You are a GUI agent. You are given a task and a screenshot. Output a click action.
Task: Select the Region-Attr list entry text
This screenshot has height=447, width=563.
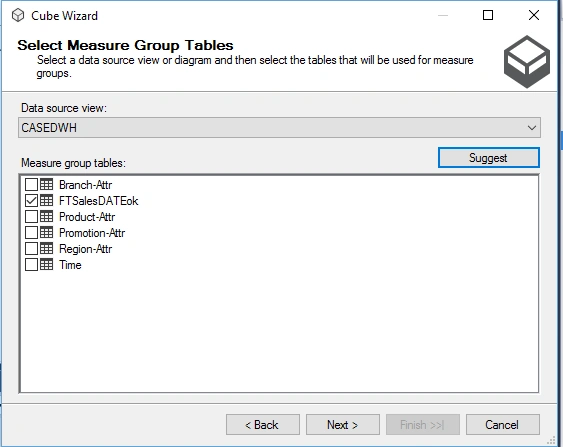click(x=85, y=249)
